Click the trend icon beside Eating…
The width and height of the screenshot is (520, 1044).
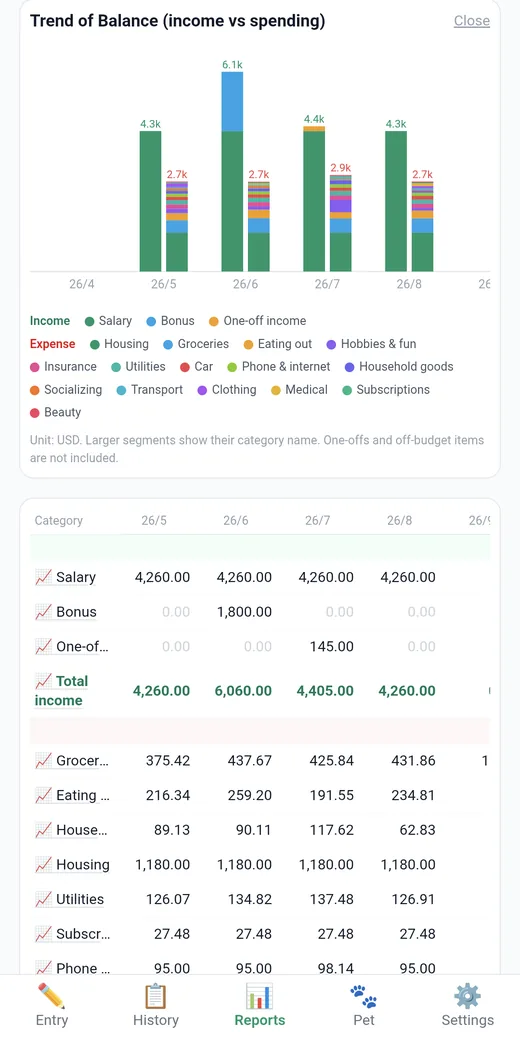pos(43,795)
